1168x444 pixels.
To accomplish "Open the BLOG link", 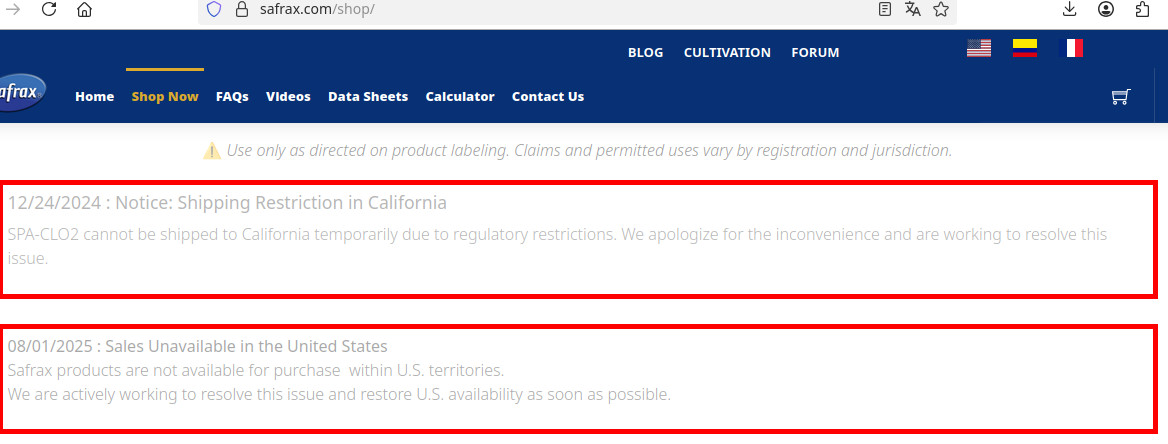I will coord(645,53).
